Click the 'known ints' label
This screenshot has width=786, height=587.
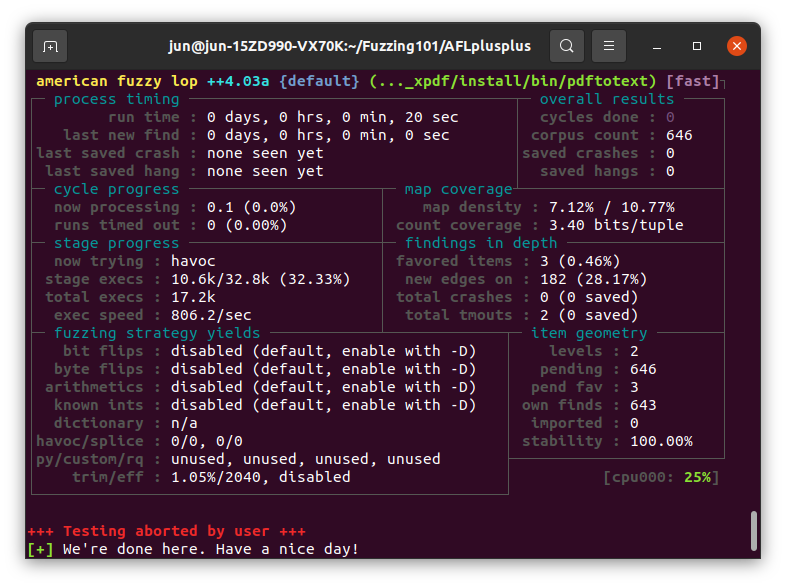[99, 406]
